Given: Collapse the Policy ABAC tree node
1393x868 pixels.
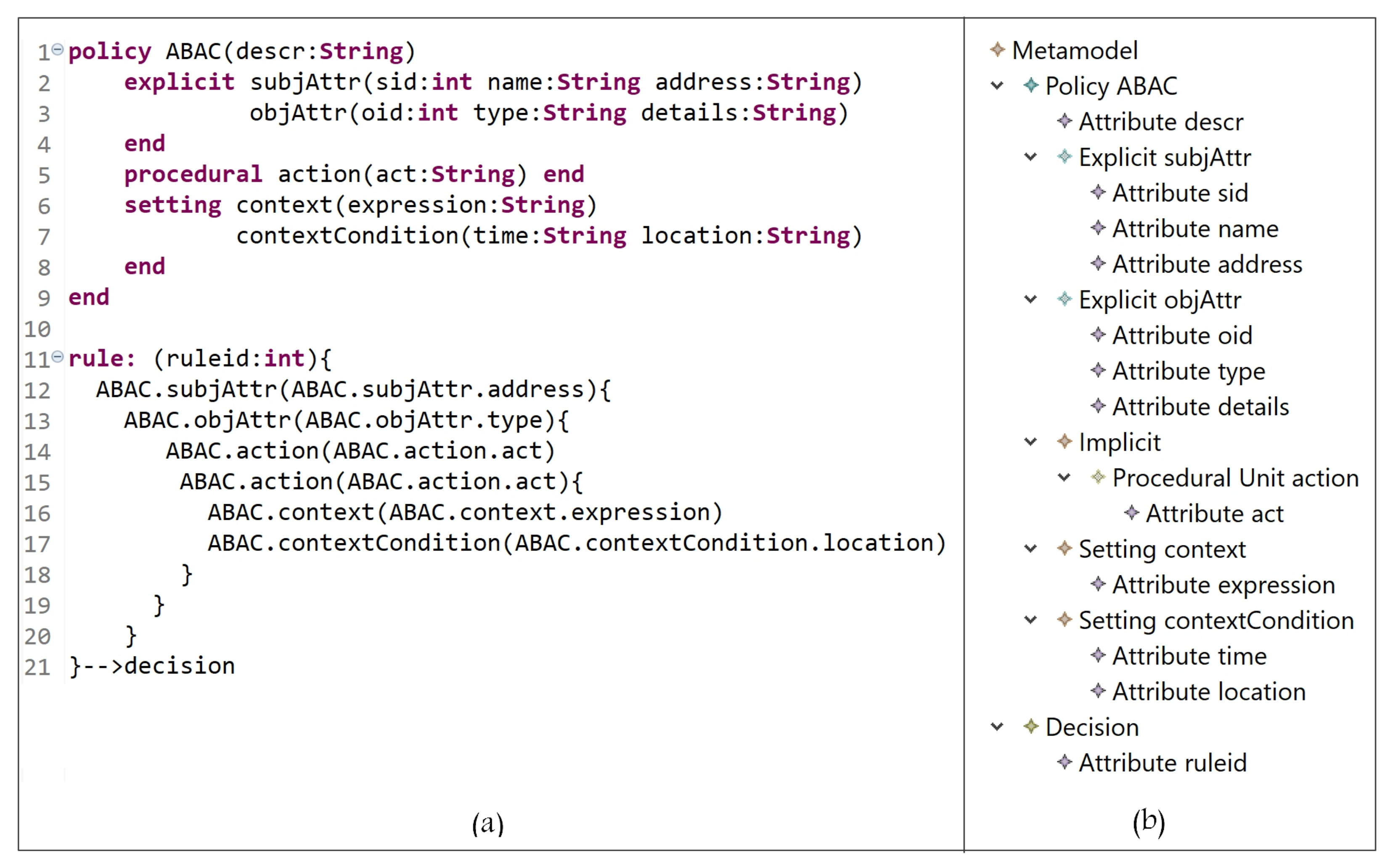Looking at the screenshot, I should pos(997,85).
